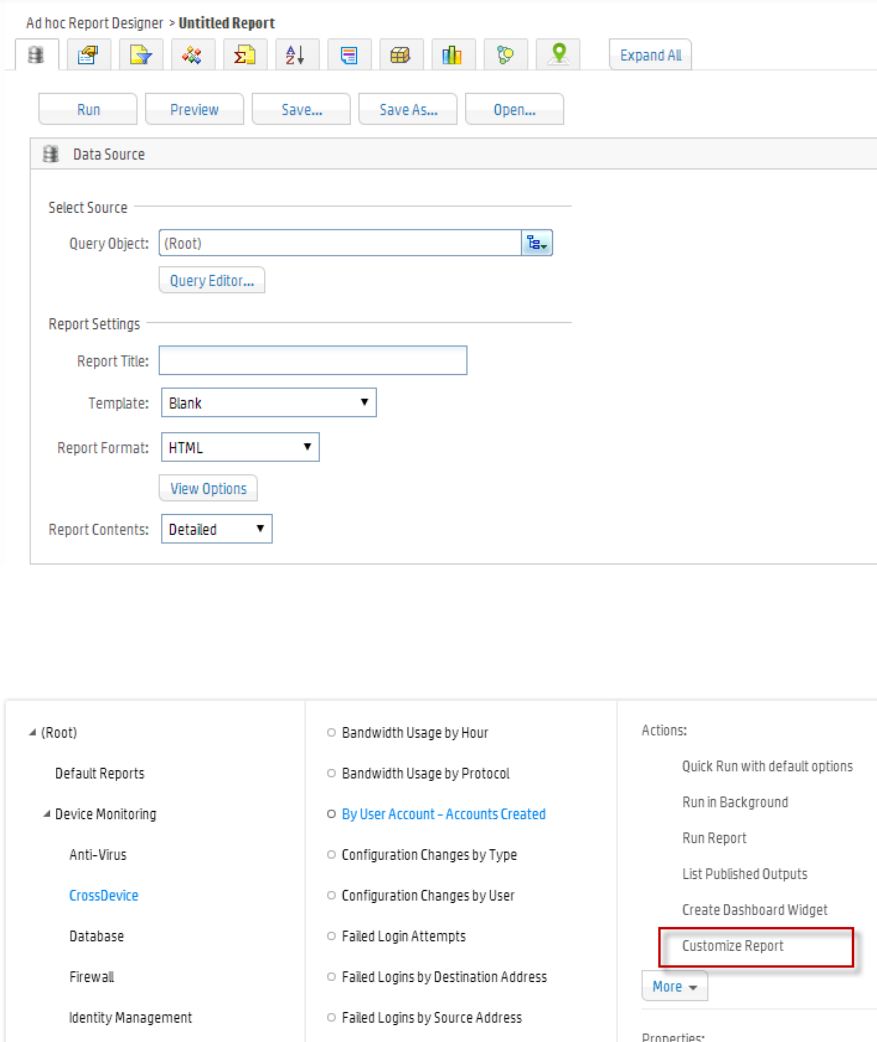Select the Configuration Changes by User report

click(427, 896)
